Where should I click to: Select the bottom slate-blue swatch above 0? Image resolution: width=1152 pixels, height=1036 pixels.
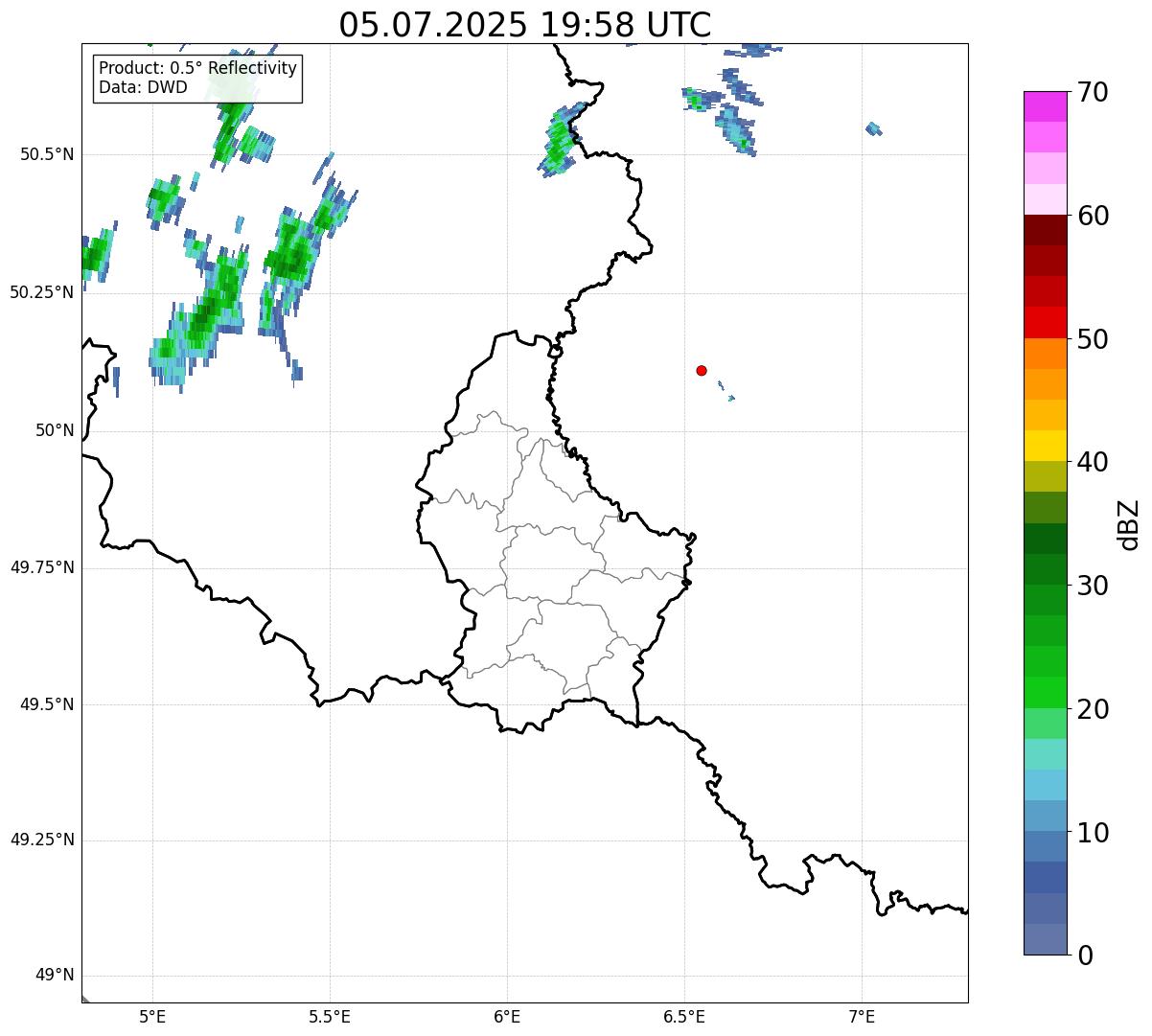(x=1046, y=939)
